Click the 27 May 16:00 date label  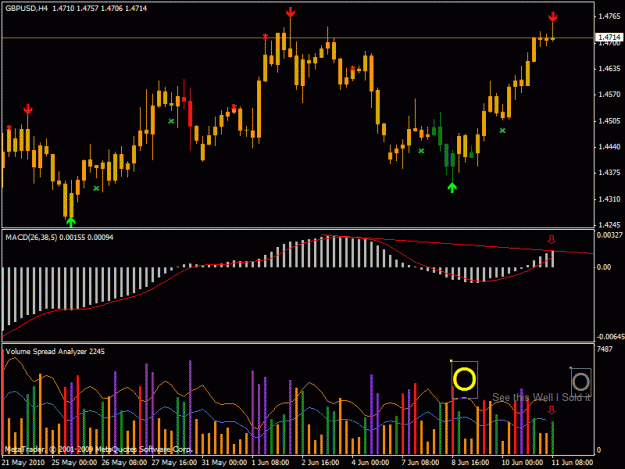[x=174, y=463]
